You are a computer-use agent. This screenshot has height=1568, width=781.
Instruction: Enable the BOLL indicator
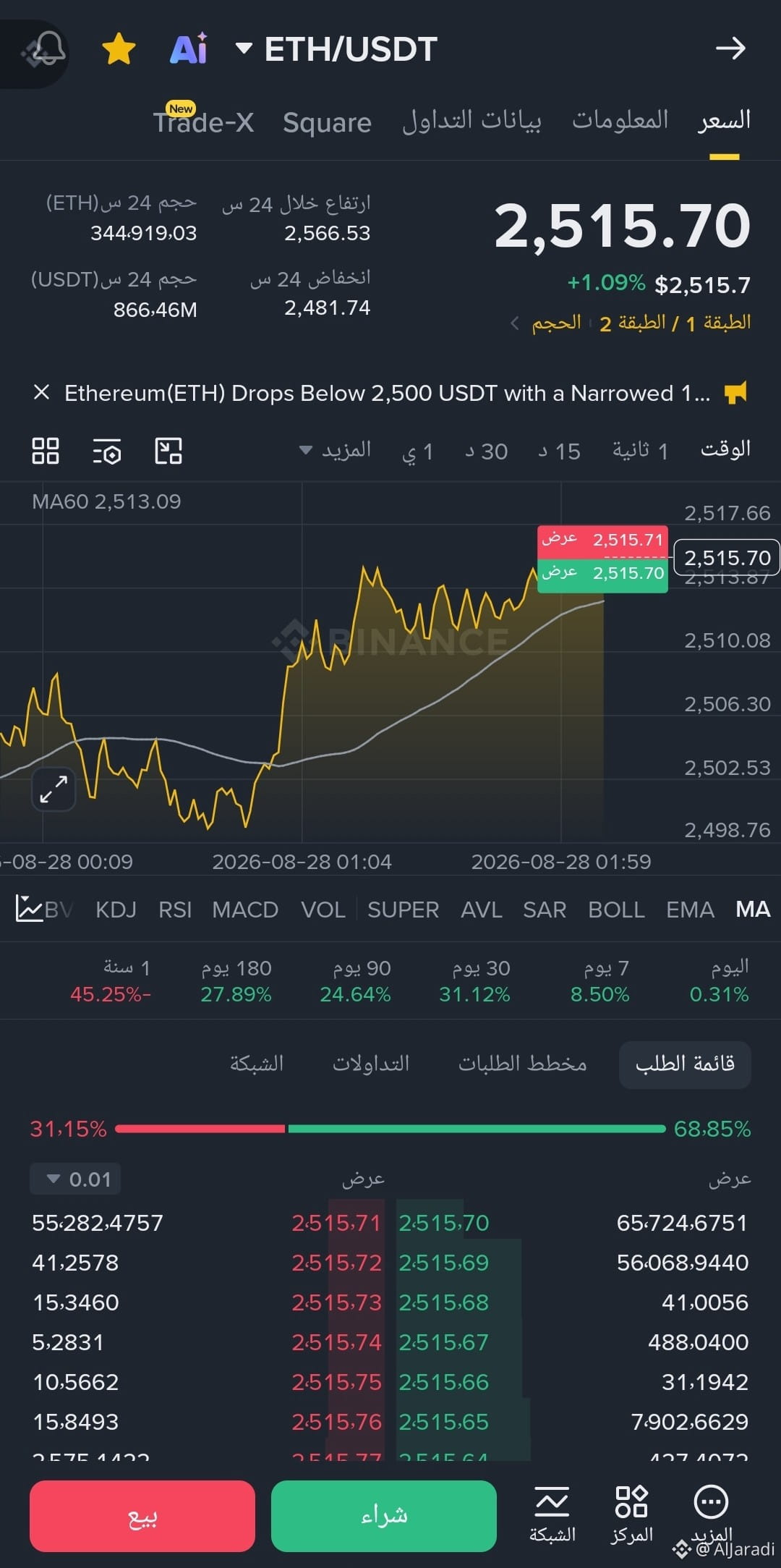coord(616,910)
